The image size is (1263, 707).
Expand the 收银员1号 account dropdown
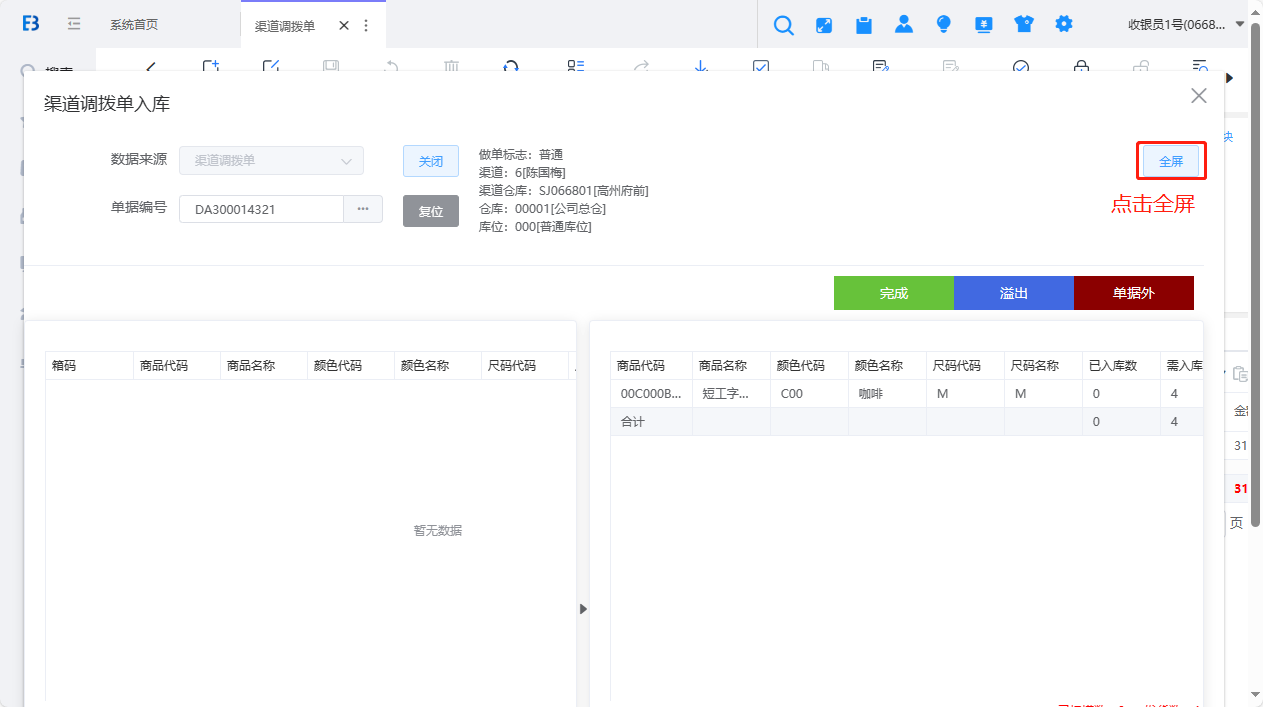(x=1187, y=25)
